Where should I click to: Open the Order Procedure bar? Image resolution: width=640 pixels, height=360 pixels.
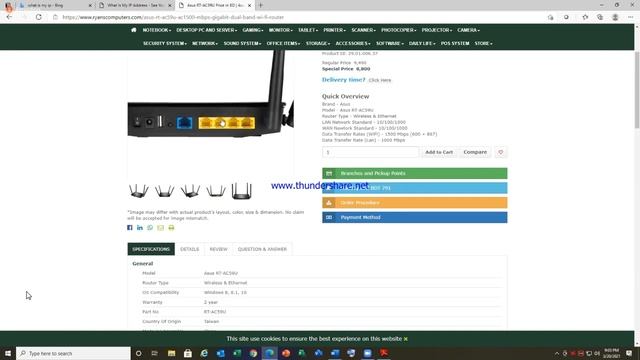click(x=415, y=203)
